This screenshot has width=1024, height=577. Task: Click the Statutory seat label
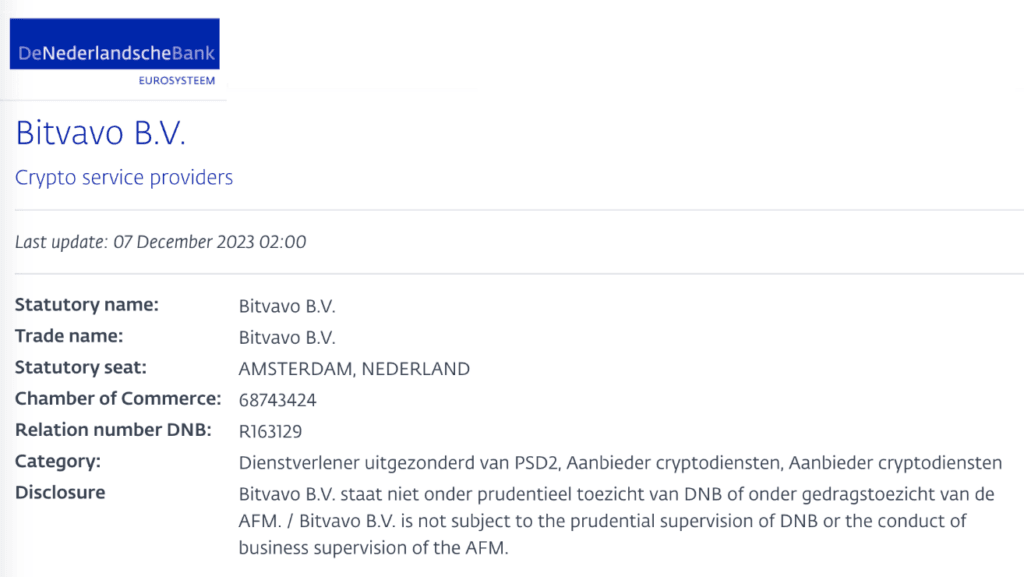[x=80, y=367]
